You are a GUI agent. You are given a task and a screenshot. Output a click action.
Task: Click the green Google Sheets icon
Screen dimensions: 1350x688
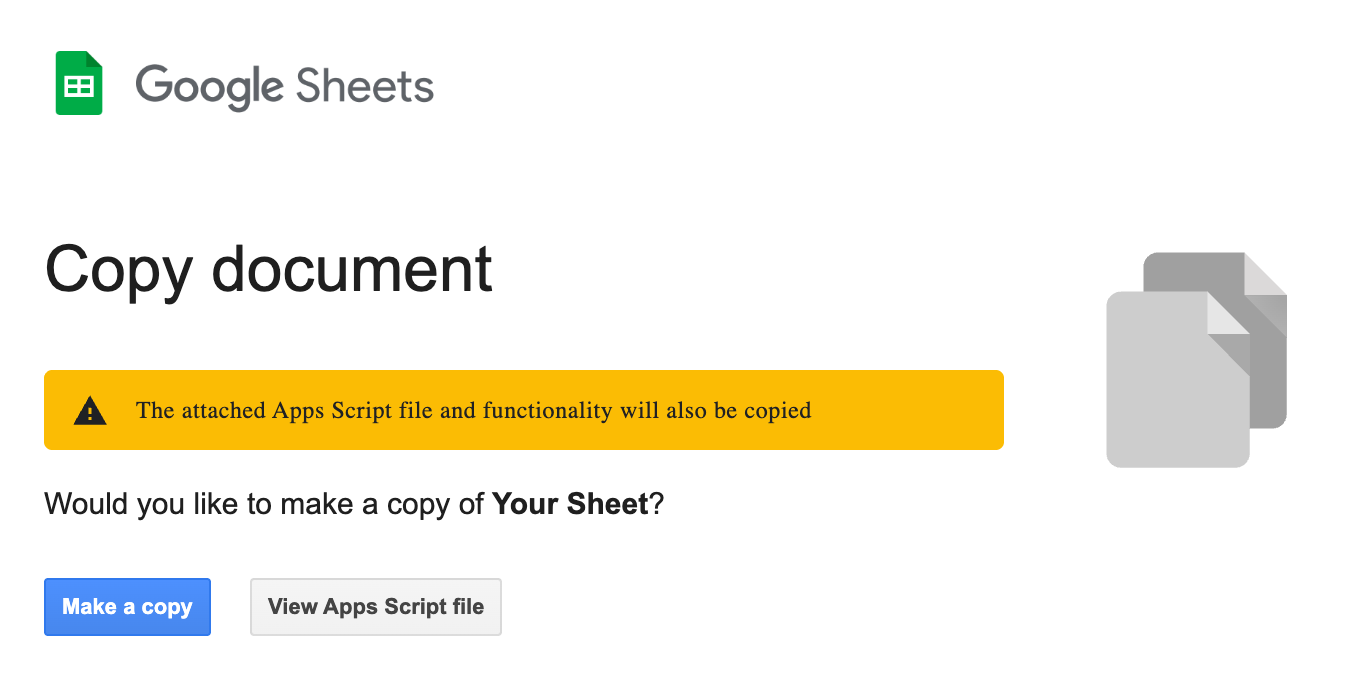tap(79, 83)
